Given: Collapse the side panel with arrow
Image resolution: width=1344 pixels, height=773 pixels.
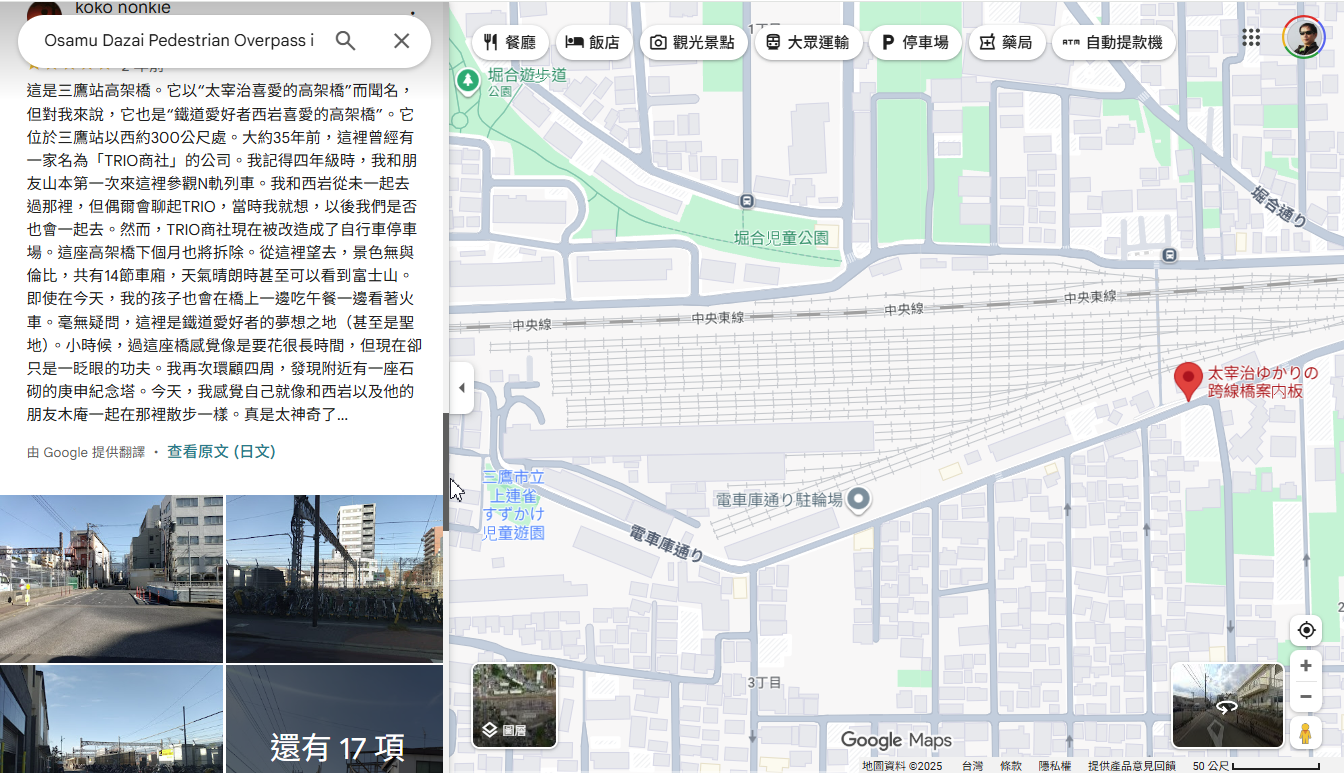Looking at the screenshot, I should pos(461,388).
